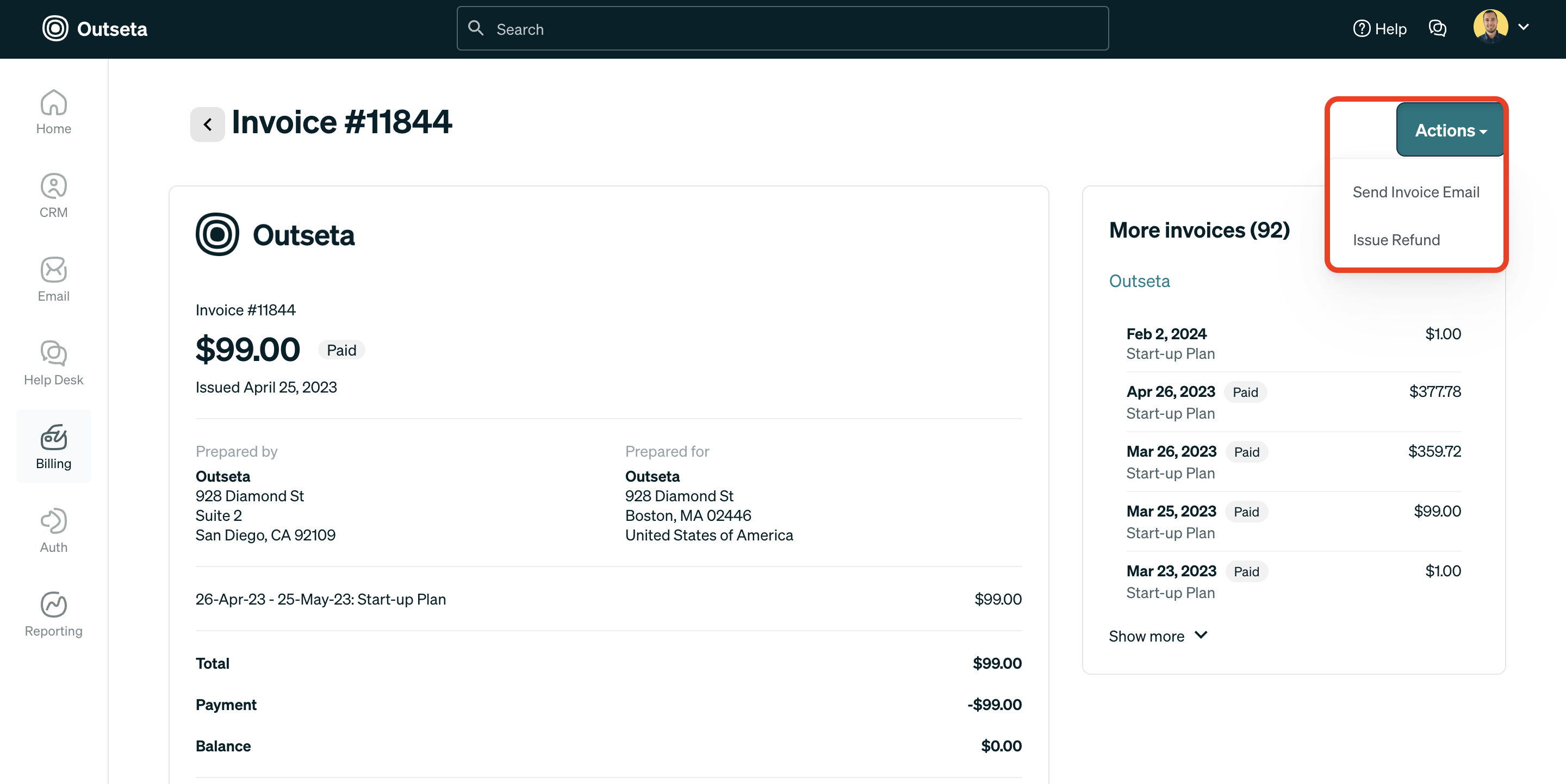1566x784 pixels.
Task: Select the CRM icon in the sidebar
Action: tap(53, 195)
